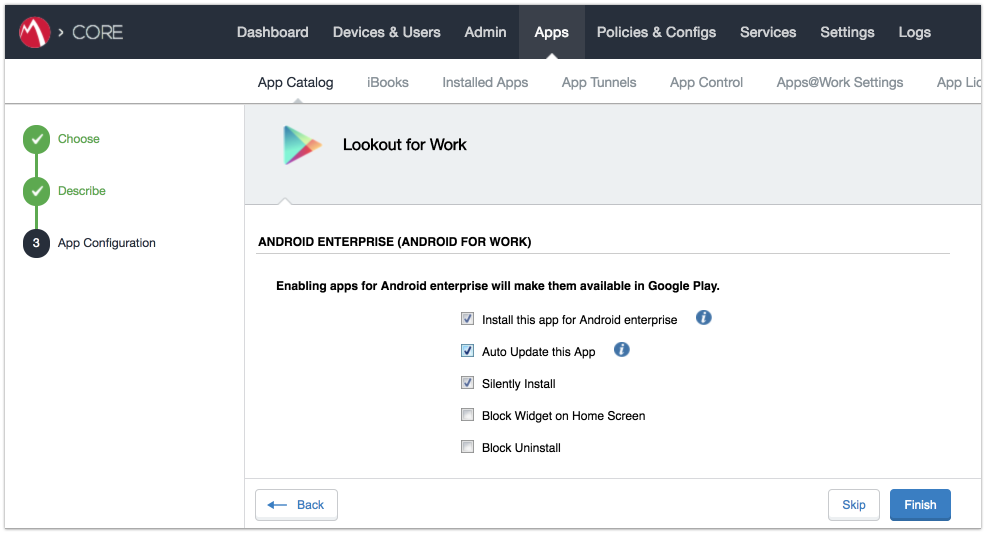Click the Google Play store icon
Screen dimensions: 986x534
302,145
